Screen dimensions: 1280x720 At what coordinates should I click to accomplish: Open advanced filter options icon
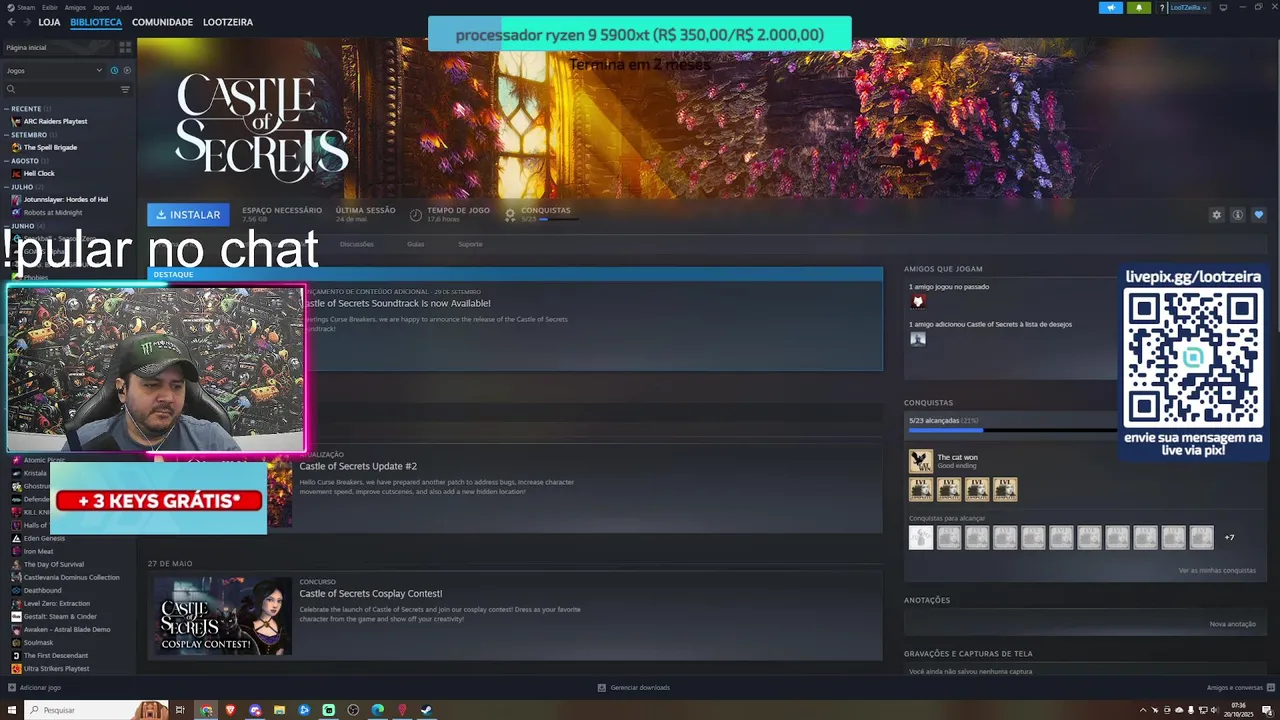point(125,89)
